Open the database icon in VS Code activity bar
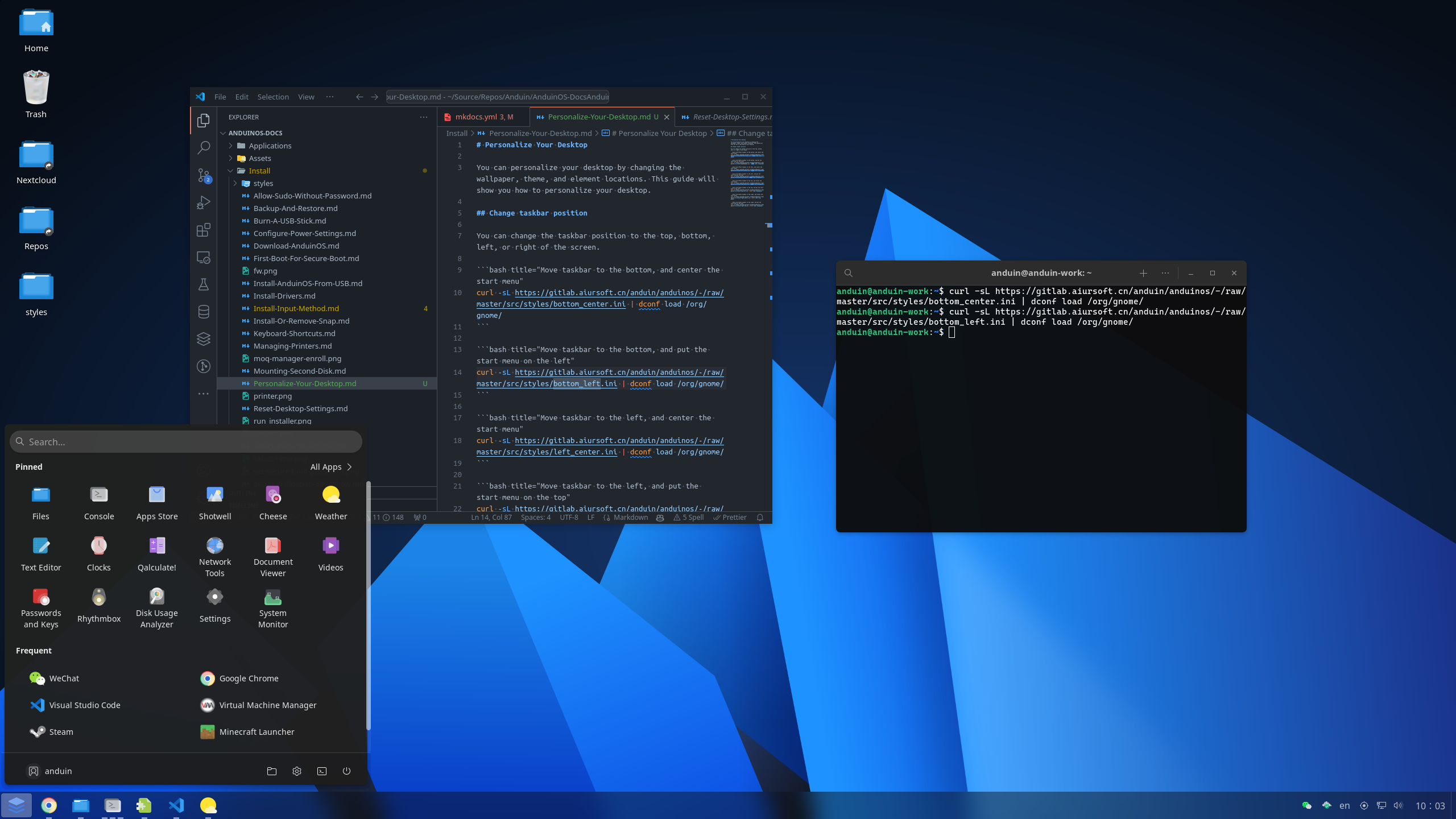 203,312
